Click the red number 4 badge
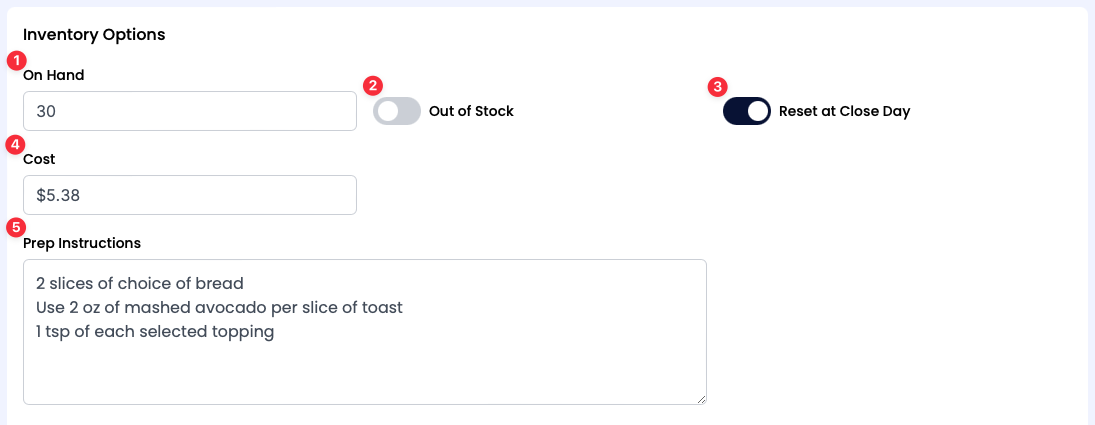This screenshot has height=425, width=1095. click(x=15, y=143)
